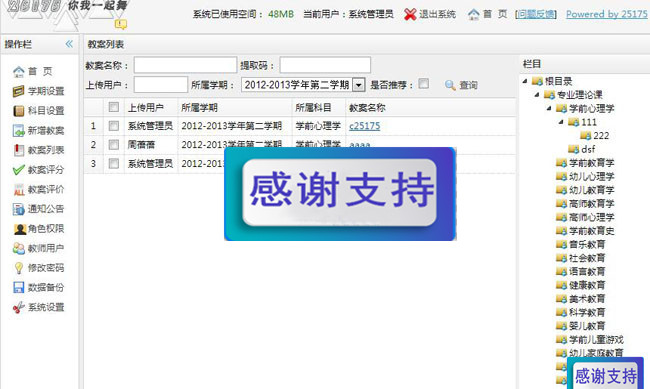Image resolution: width=650 pixels, height=389 pixels.
Task: Tick the checkbox for 周蓓蓓 row
Action: [x=114, y=144]
